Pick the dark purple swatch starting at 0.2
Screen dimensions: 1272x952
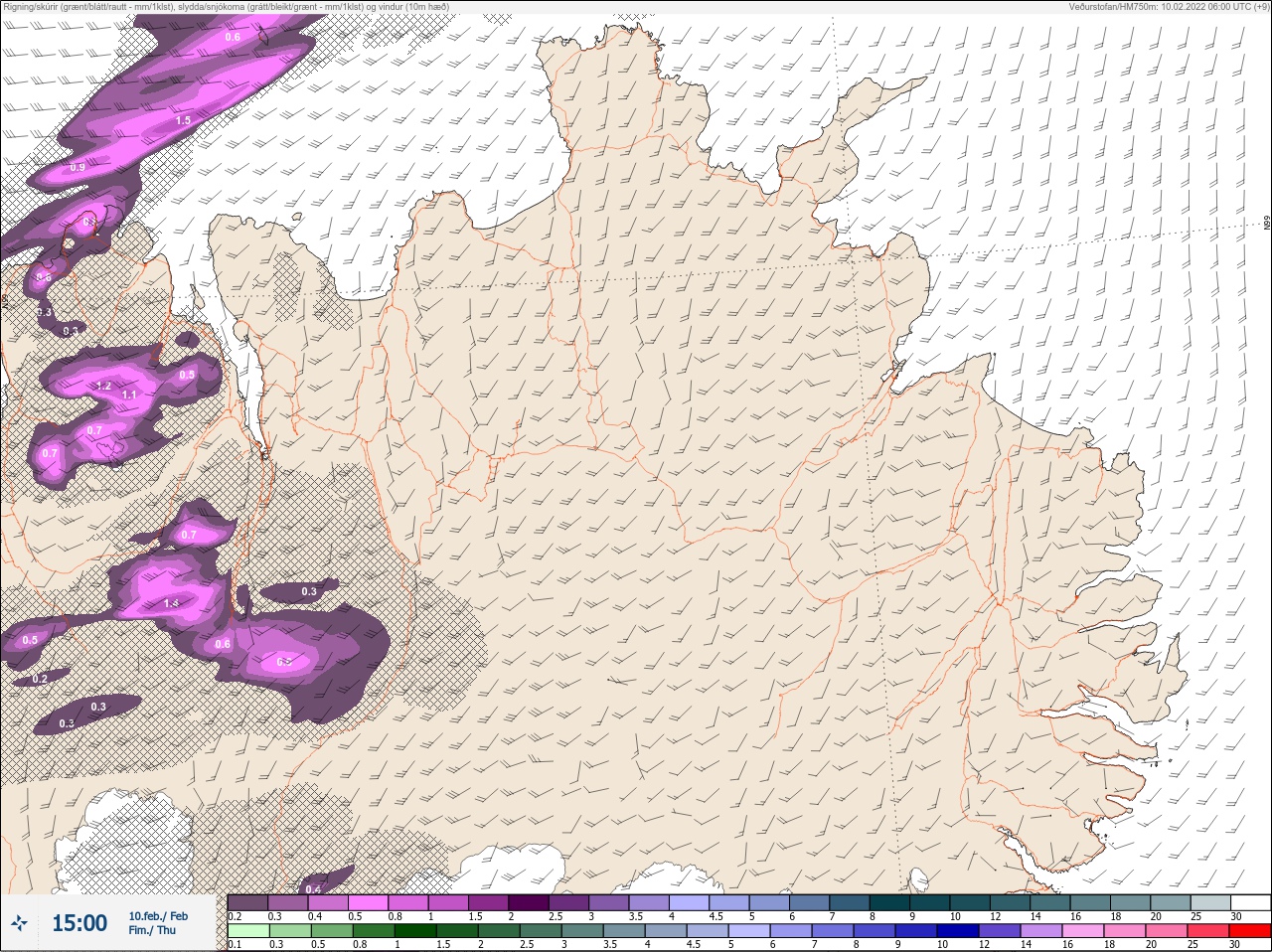pyautogui.click(x=247, y=902)
